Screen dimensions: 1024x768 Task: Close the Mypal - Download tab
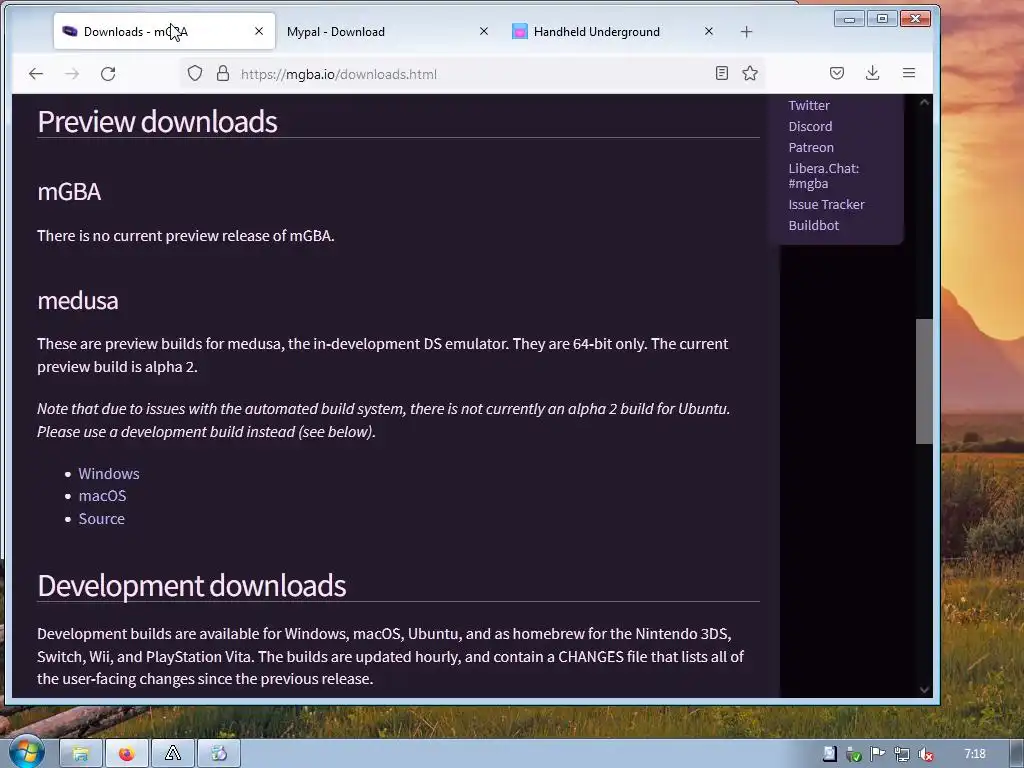tap(484, 31)
